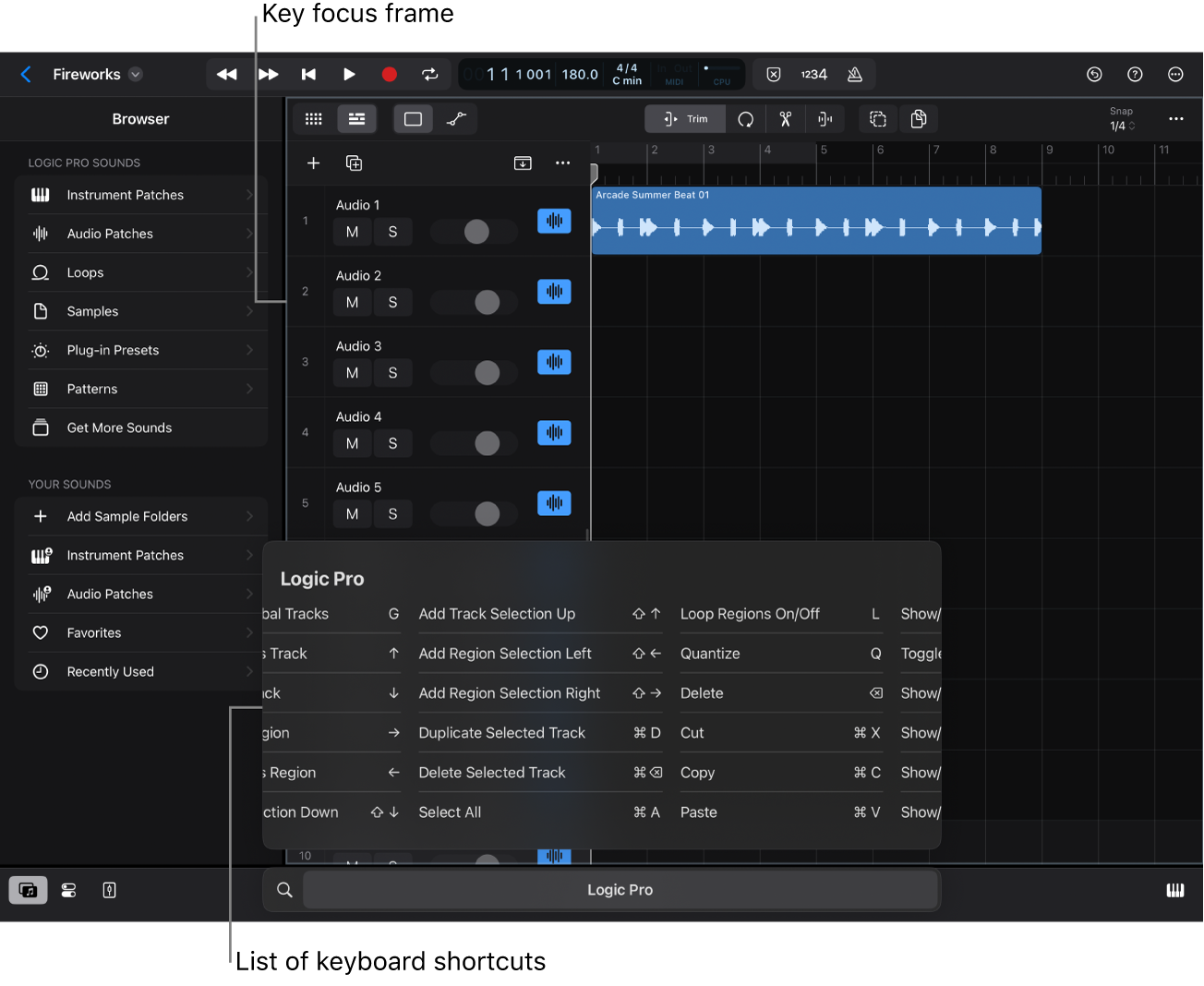Click the Duplicate Track icon
Screen dimensions: 1204x986
tap(354, 163)
